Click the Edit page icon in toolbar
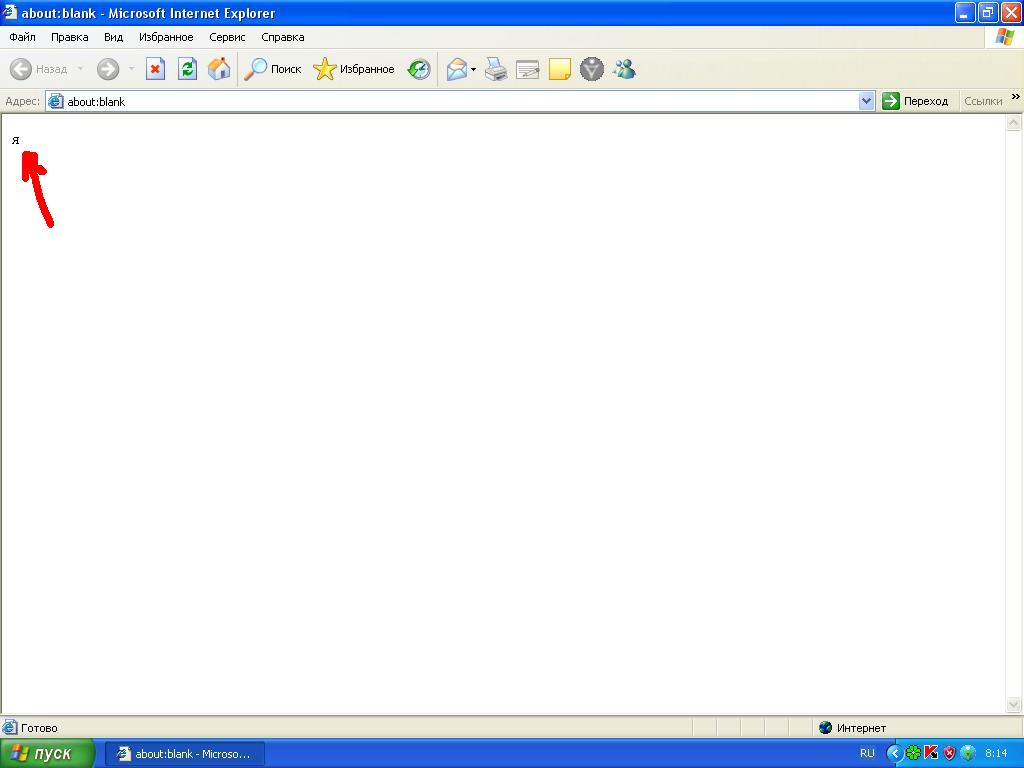Screen dimensions: 1024x768 pos(528,69)
